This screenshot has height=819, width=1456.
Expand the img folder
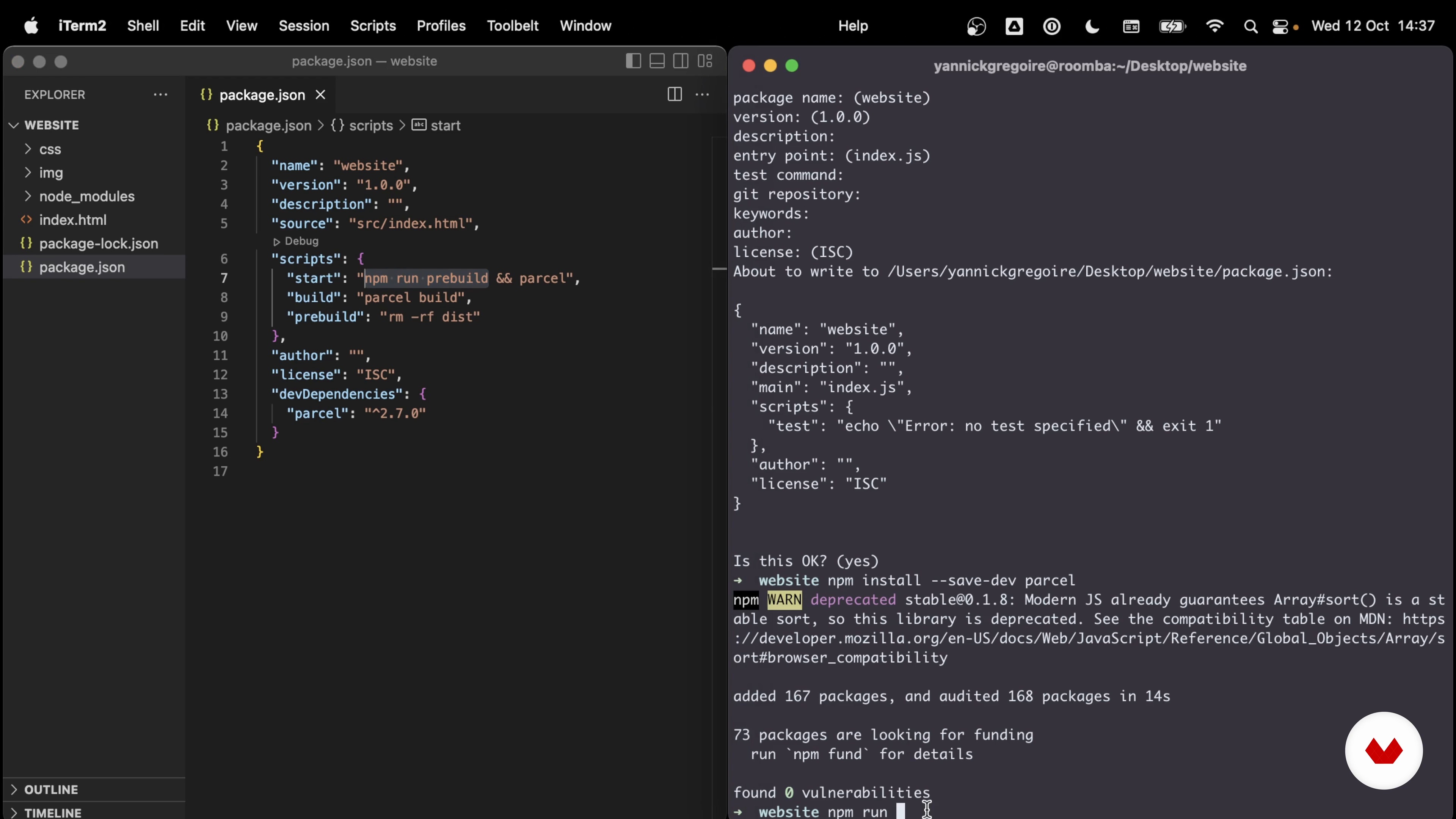pyautogui.click(x=51, y=173)
